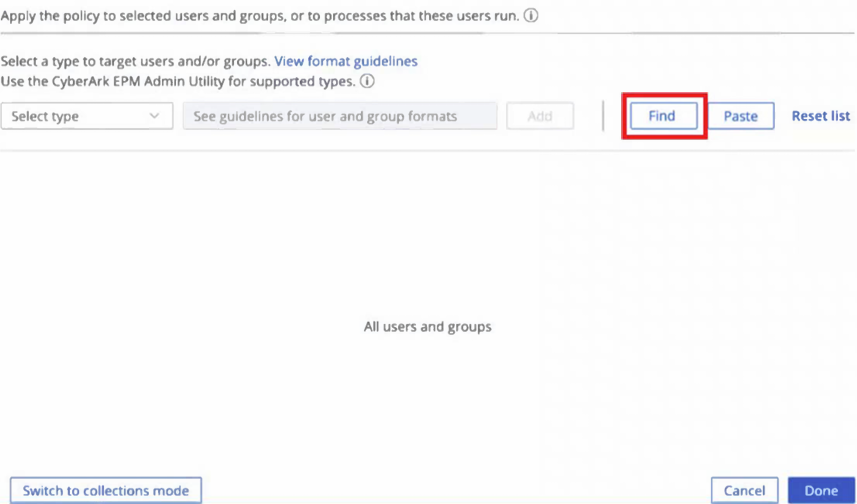Click the 'All users and groups' placeholder text
Viewport: 857px width, 504px height.
(428, 327)
